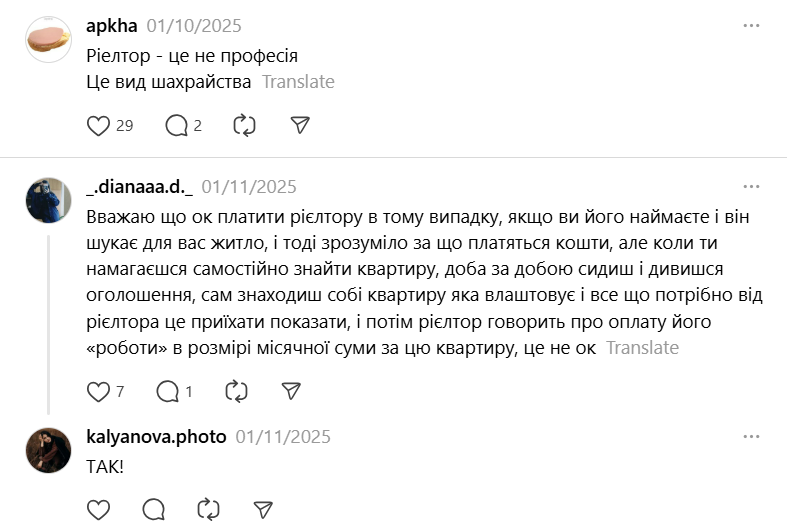Reply to kalyanova.photo's comment
Image resolution: width=787 pixels, height=531 pixels.
(153, 509)
